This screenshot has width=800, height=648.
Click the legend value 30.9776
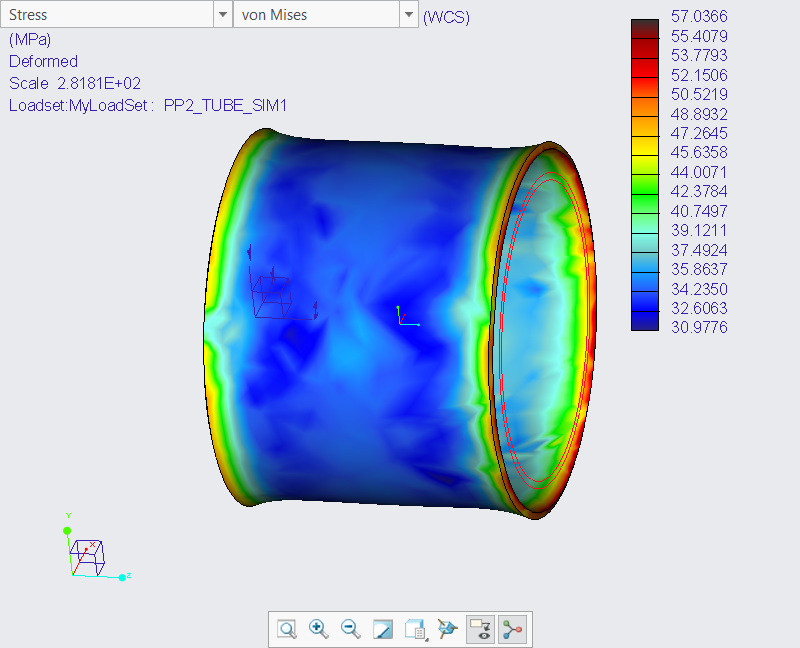pos(698,327)
